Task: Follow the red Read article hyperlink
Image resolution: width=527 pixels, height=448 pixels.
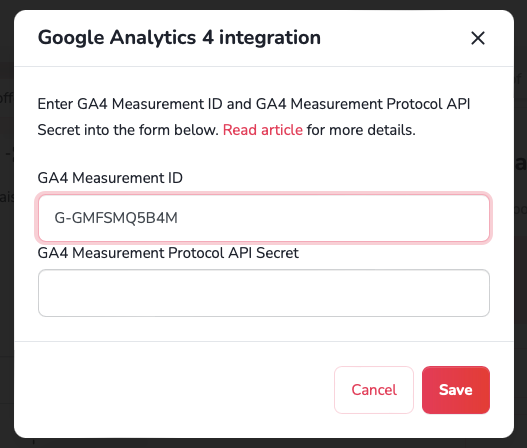Action: tap(262, 130)
